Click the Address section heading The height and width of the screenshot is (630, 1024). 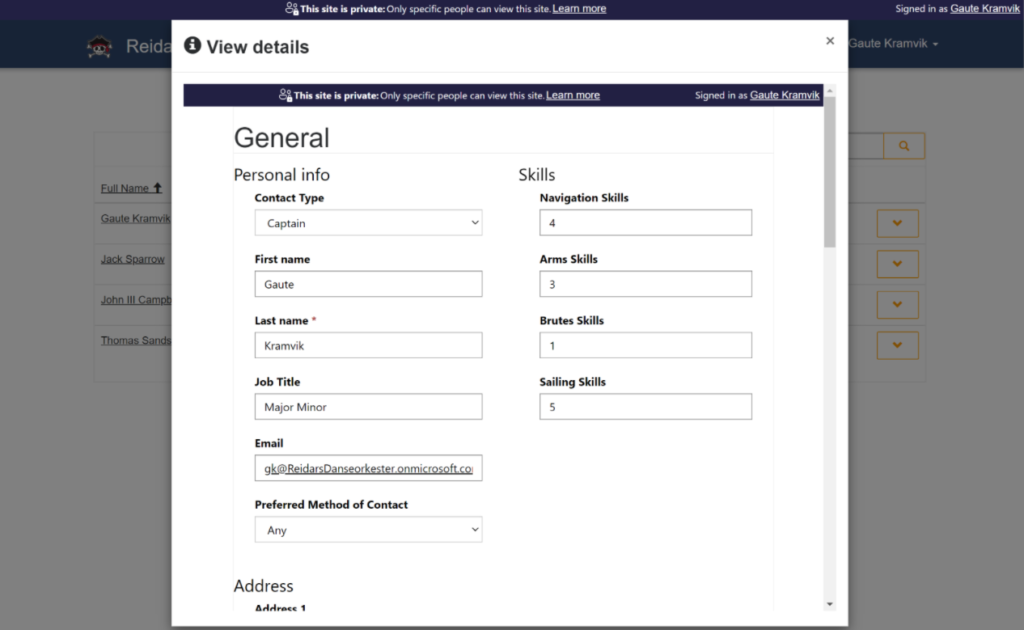pos(264,586)
